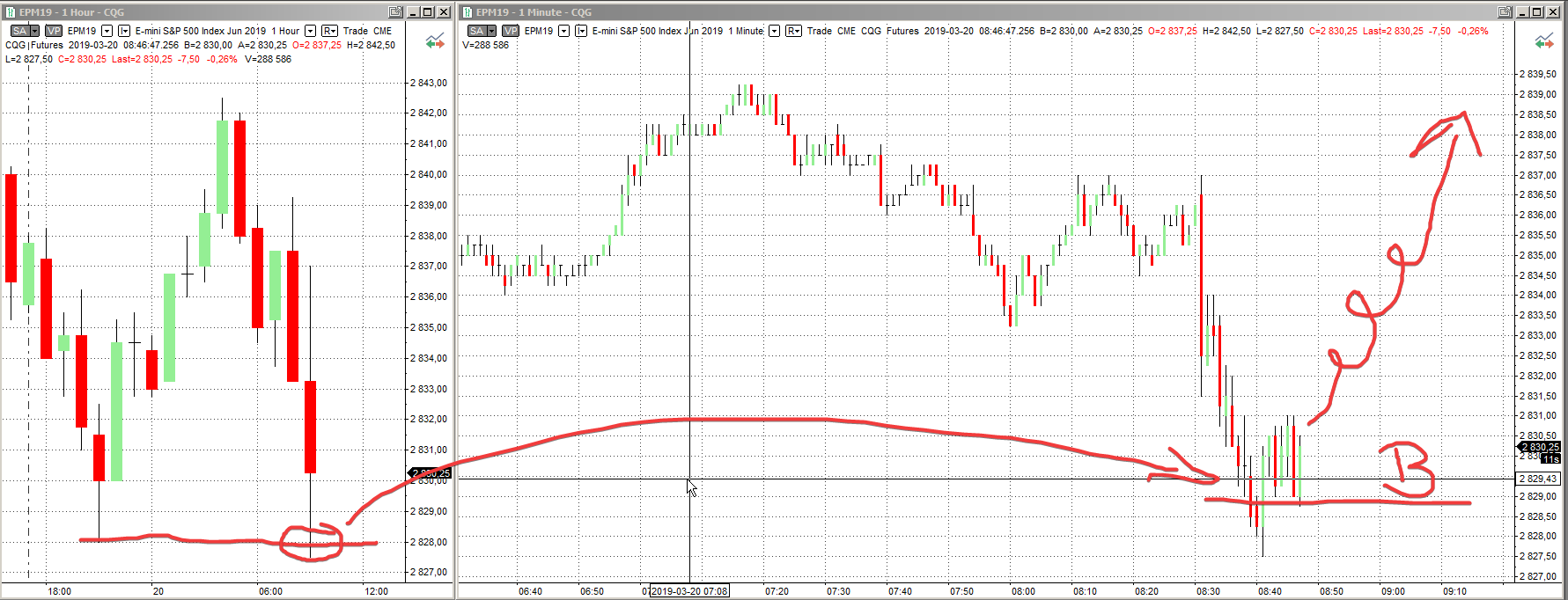1568x600 pixels.
Task: Click 'E-mini S&P 500 Index Jun 2019' in 1 Hour chart
Action: (200, 31)
